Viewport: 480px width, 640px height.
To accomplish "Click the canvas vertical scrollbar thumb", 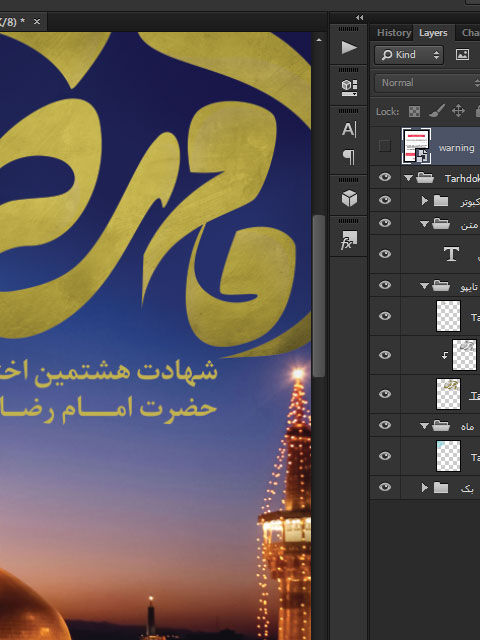I will coord(319,296).
